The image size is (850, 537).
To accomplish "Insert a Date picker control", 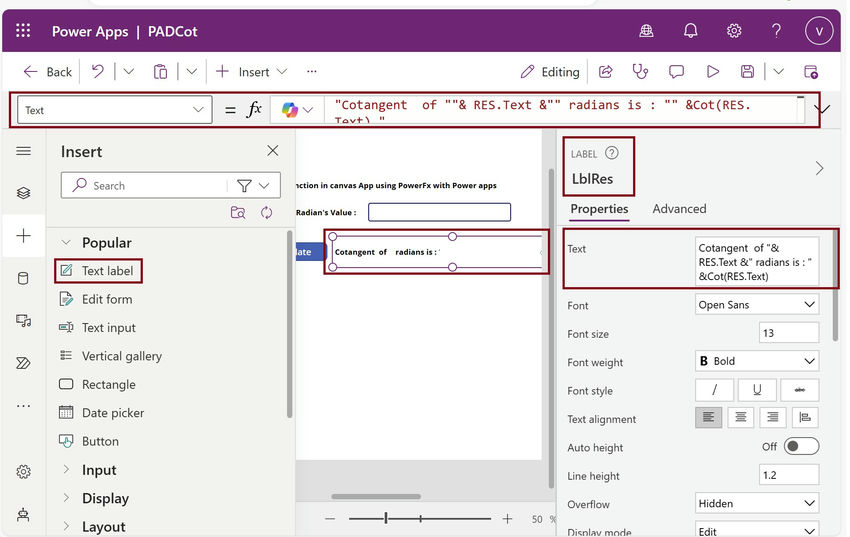I will pyautogui.click(x=101, y=412).
